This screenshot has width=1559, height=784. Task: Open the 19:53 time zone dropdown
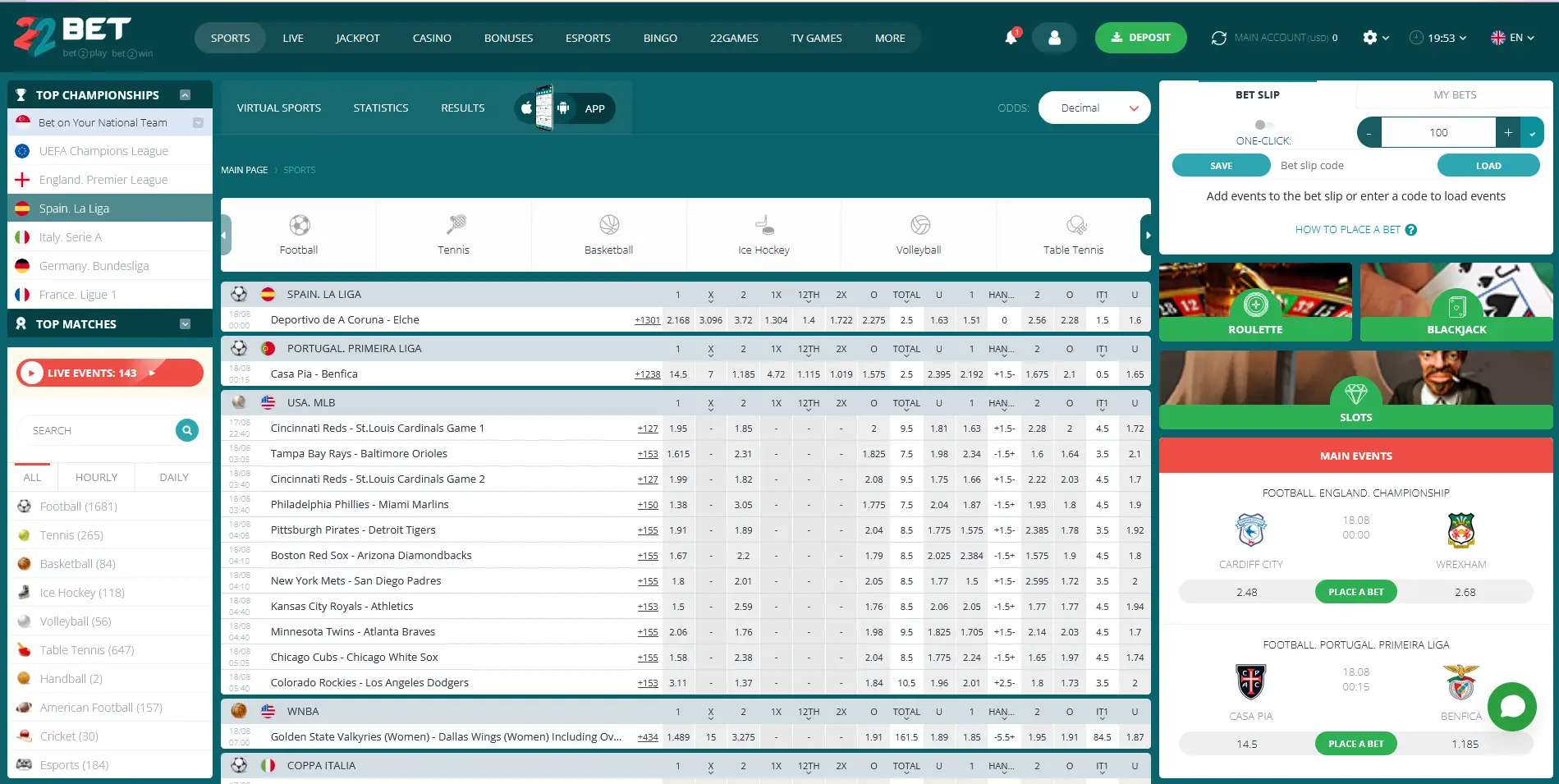pyautogui.click(x=1437, y=38)
